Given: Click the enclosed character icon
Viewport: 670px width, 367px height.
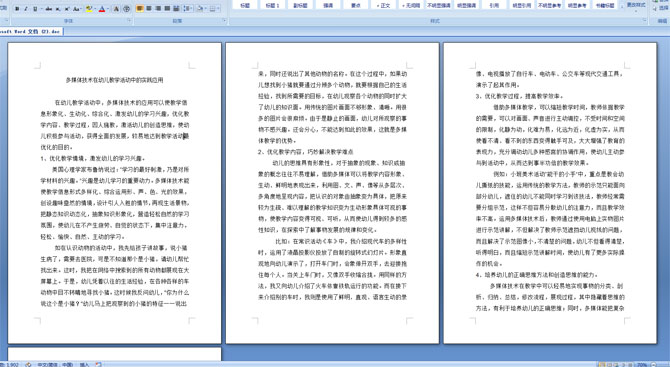Looking at the screenshot, I should [126, 9].
